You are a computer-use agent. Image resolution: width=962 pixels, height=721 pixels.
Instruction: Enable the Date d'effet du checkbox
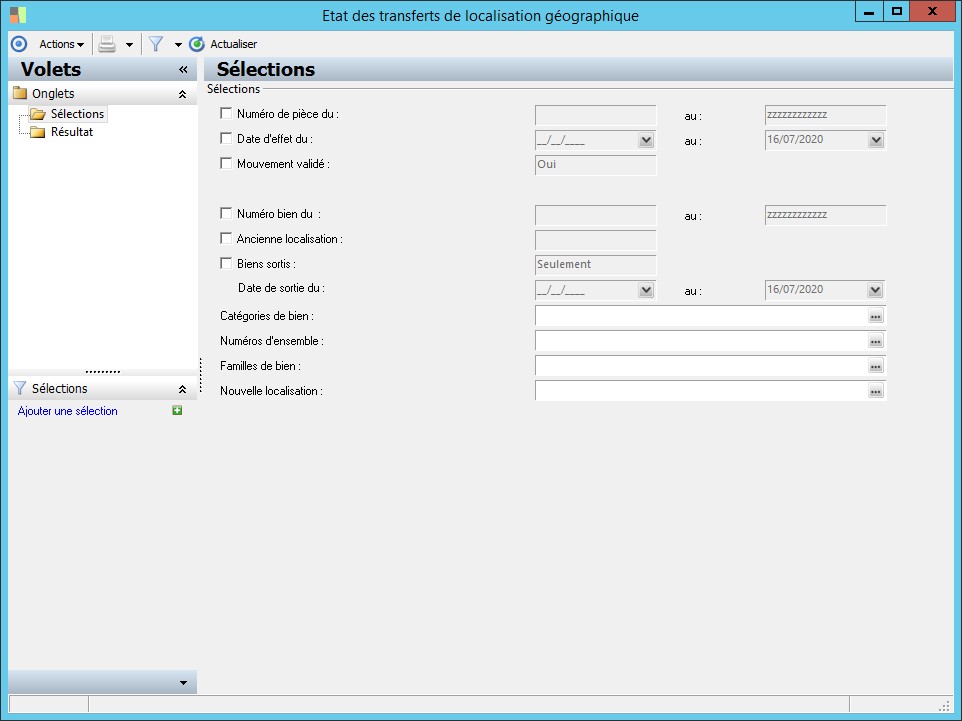click(226, 139)
